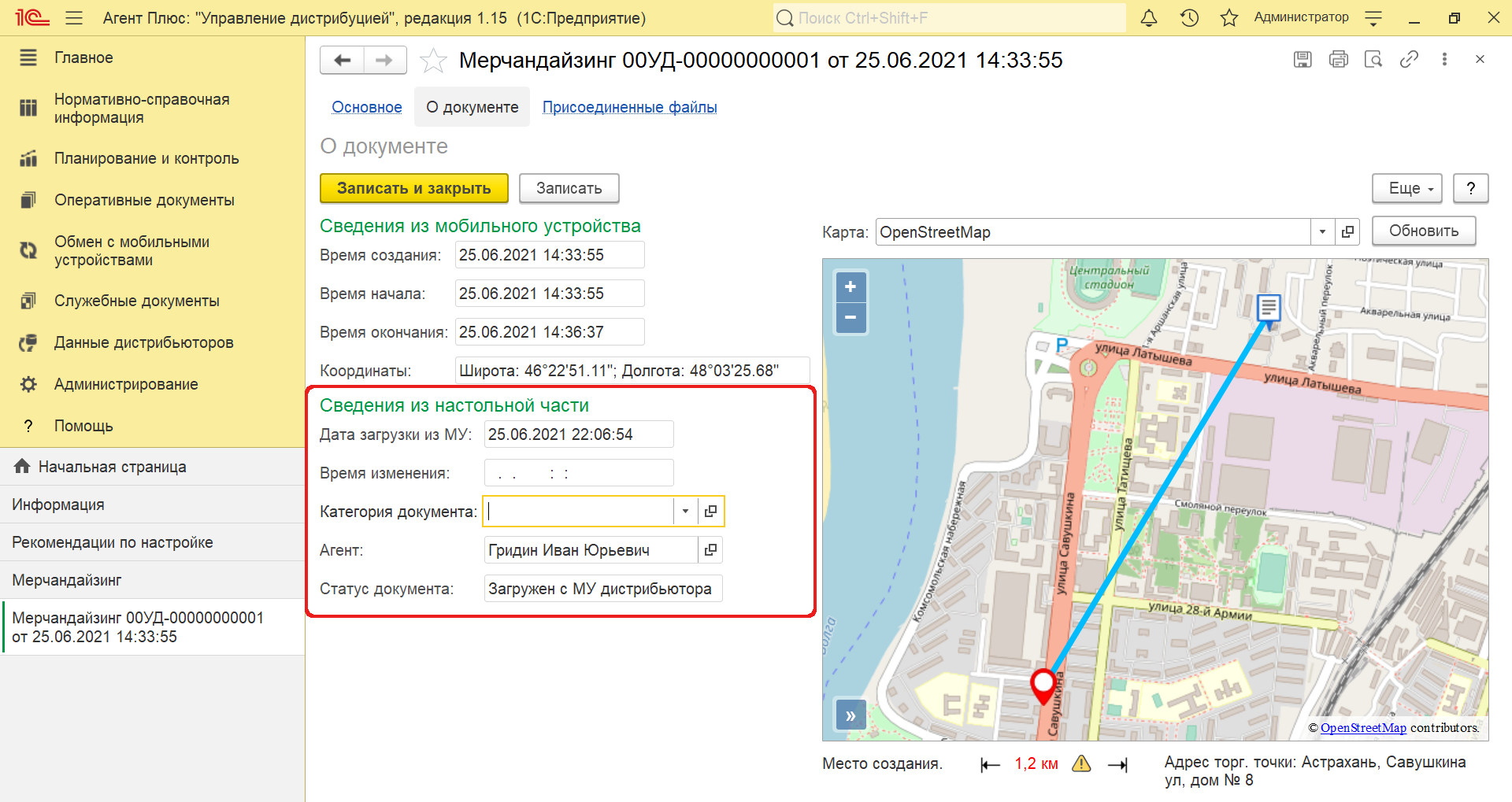This screenshot has width=1512, height=802.
Task: Click the Координаты field
Action: [632, 371]
